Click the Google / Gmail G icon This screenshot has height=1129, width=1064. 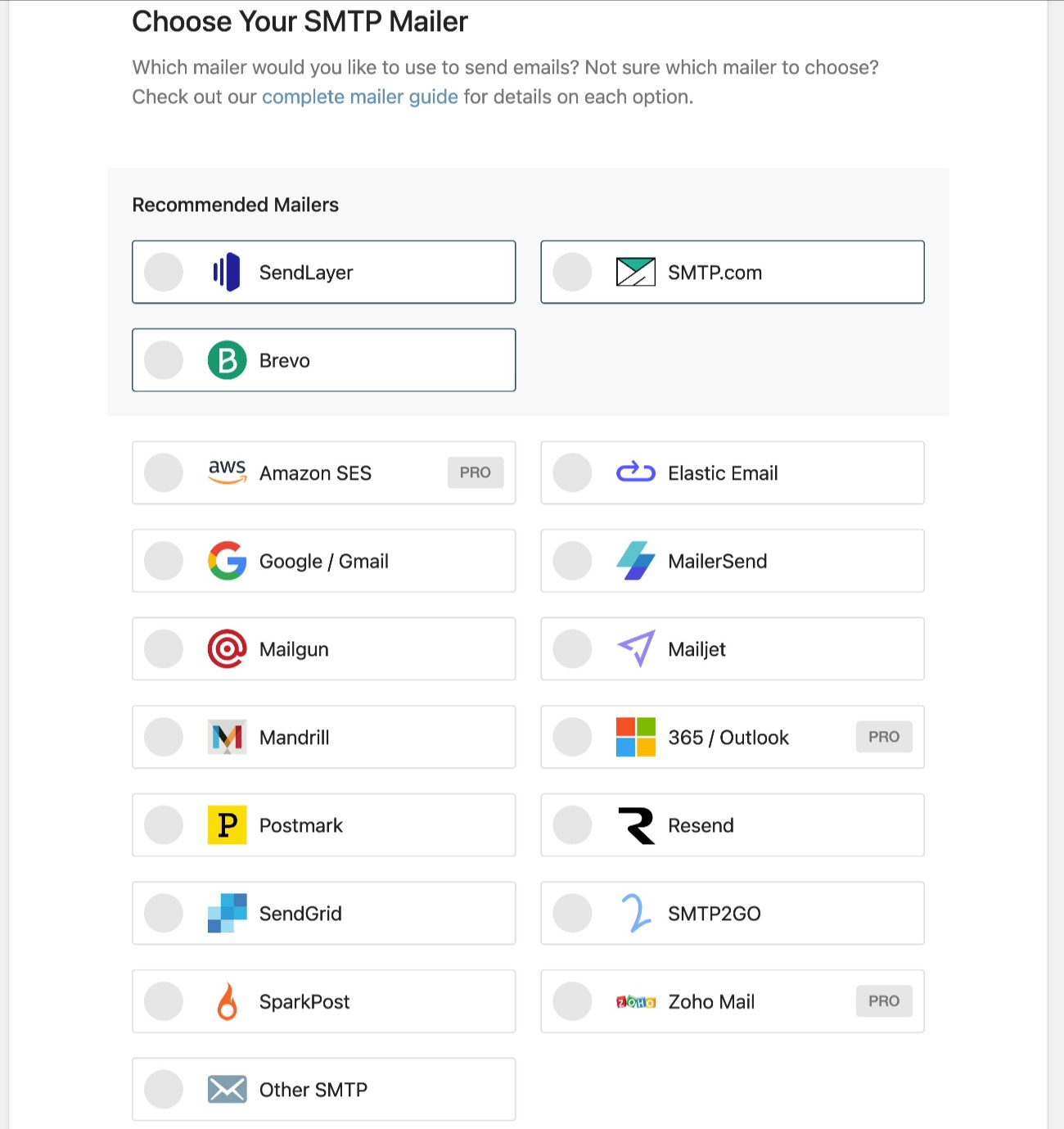pyautogui.click(x=228, y=561)
